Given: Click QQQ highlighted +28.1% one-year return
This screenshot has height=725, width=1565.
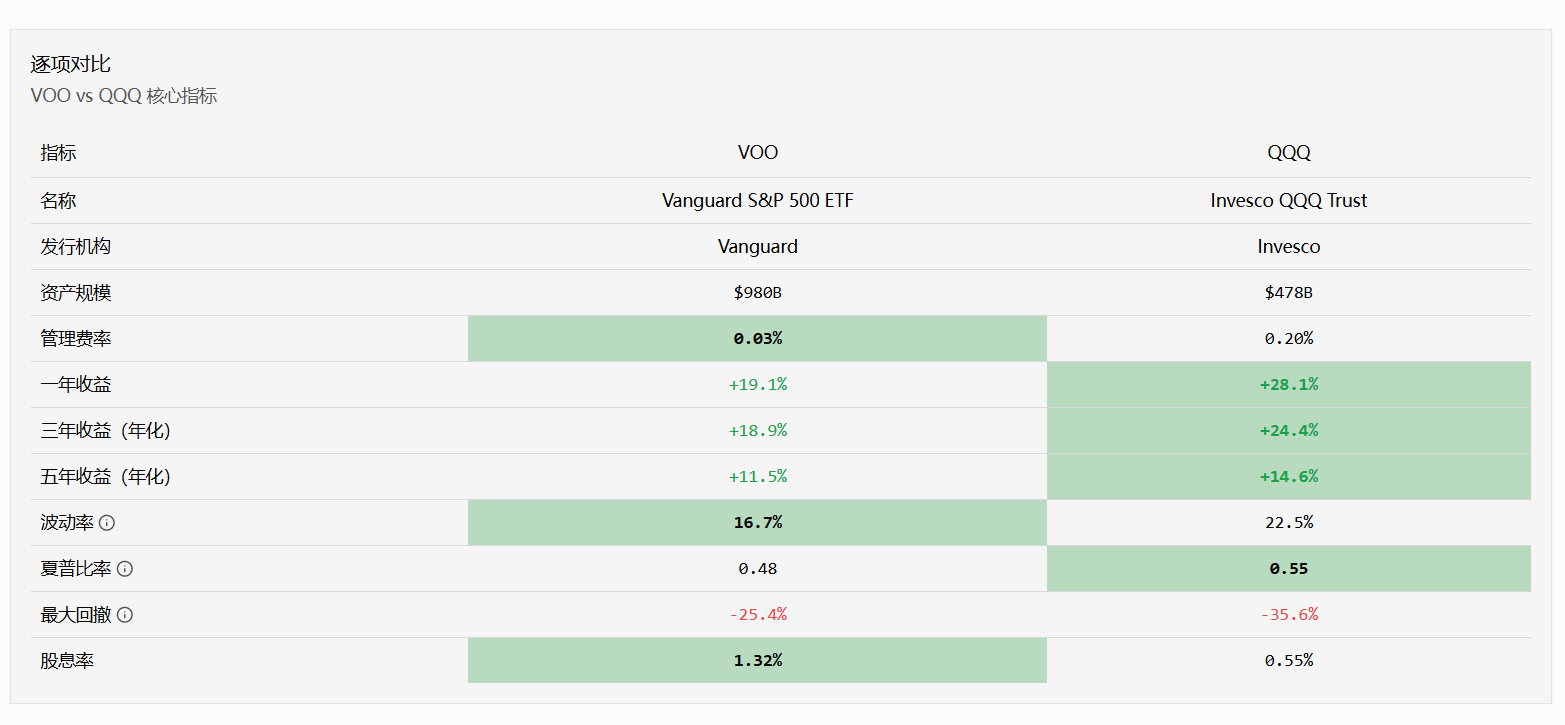Looking at the screenshot, I should 1289,385.
